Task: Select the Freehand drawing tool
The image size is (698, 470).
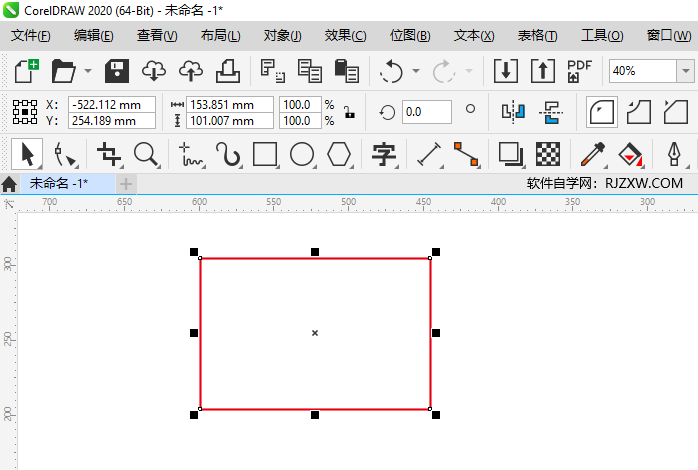Action: click(191, 154)
